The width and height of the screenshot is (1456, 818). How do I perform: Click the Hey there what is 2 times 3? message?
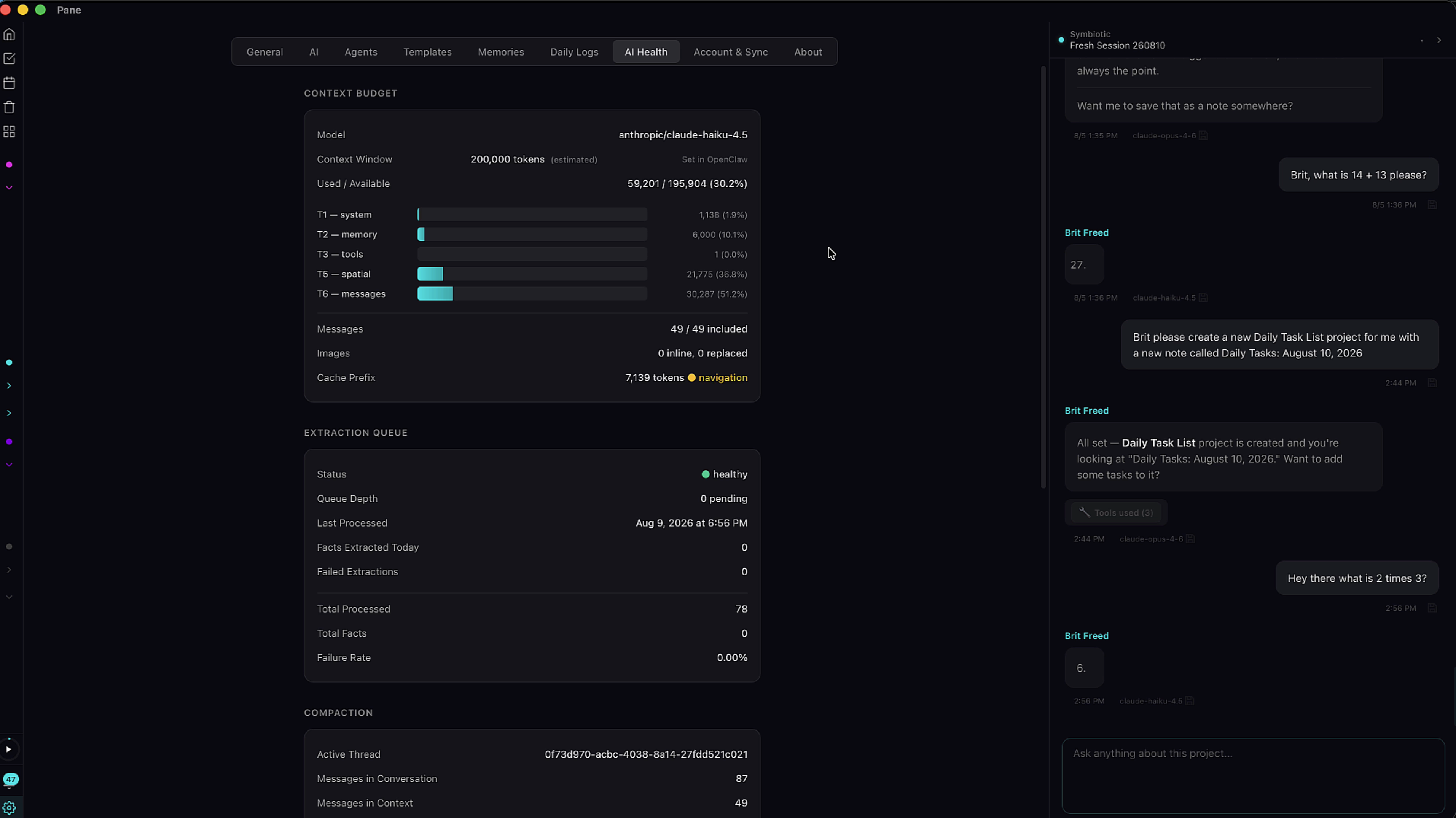click(x=1357, y=578)
